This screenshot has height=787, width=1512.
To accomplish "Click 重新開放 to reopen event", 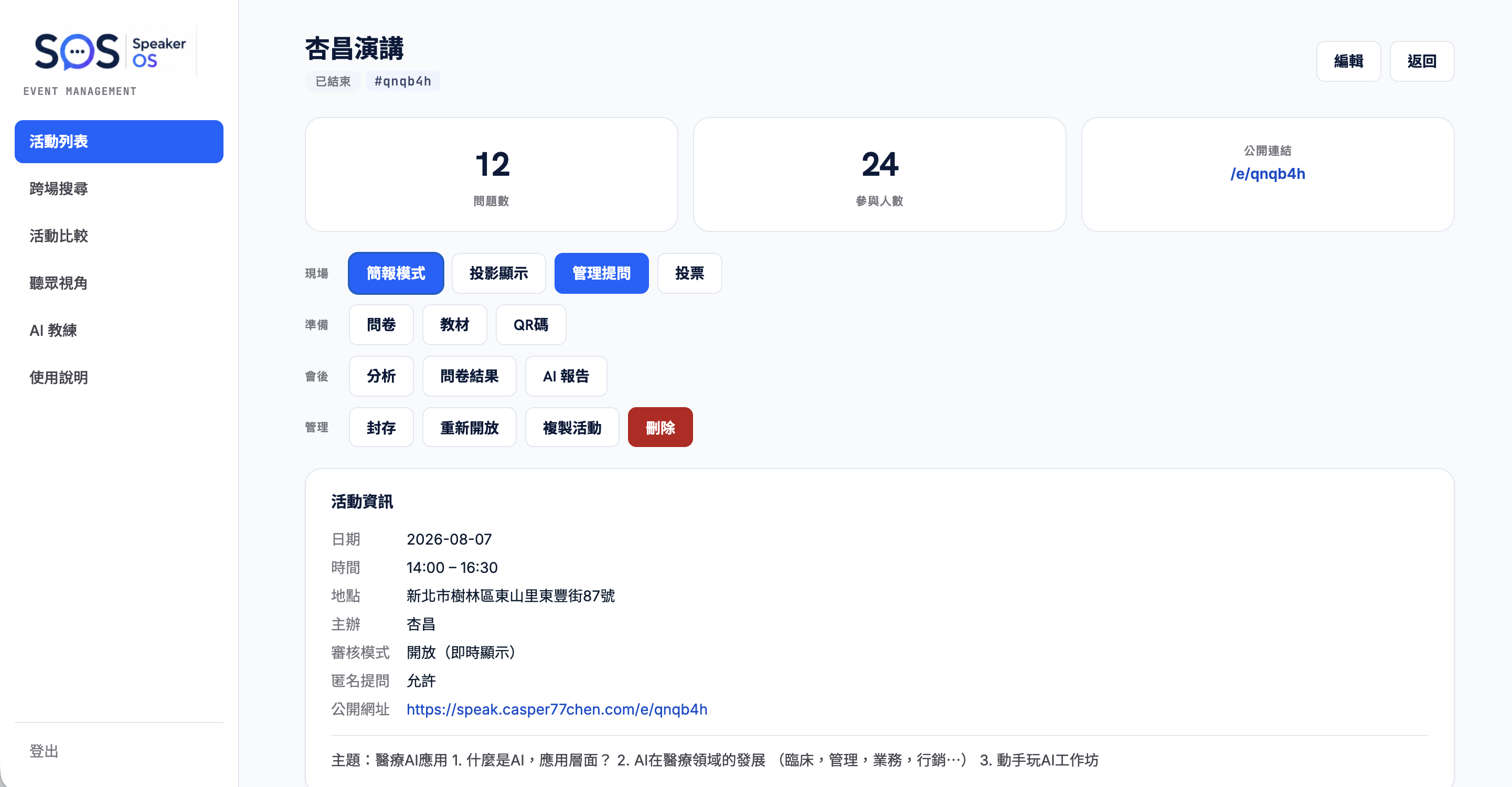I will 469,428.
